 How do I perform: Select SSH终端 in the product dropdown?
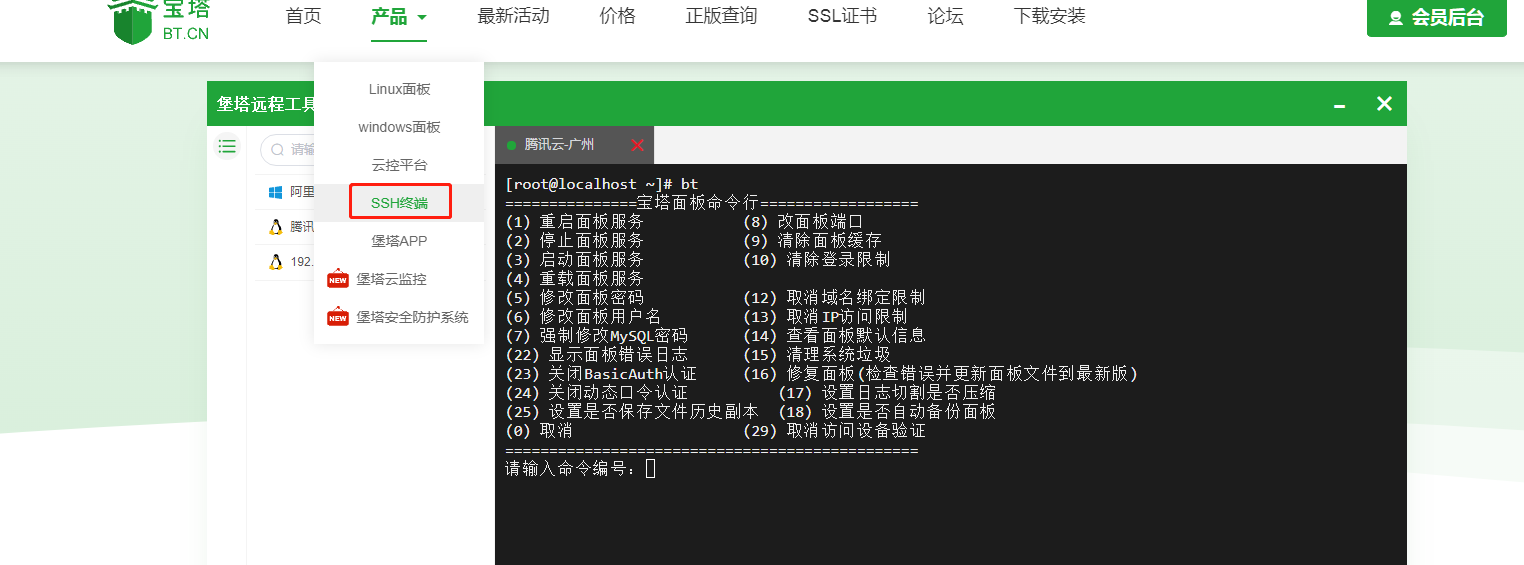[399, 203]
